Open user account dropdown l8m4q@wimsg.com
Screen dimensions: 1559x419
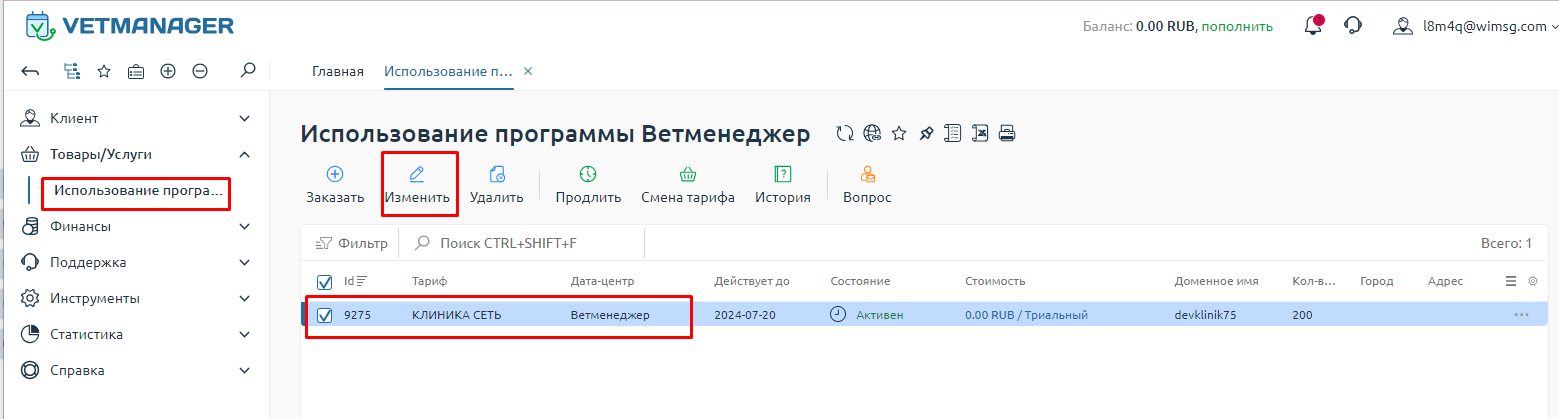pyautogui.click(x=1474, y=26)
